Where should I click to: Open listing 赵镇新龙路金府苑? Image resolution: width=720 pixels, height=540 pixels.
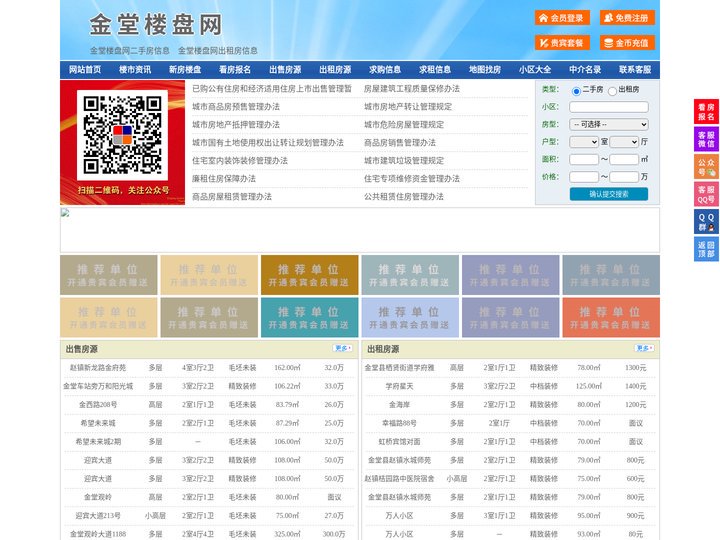click(98, 368)
